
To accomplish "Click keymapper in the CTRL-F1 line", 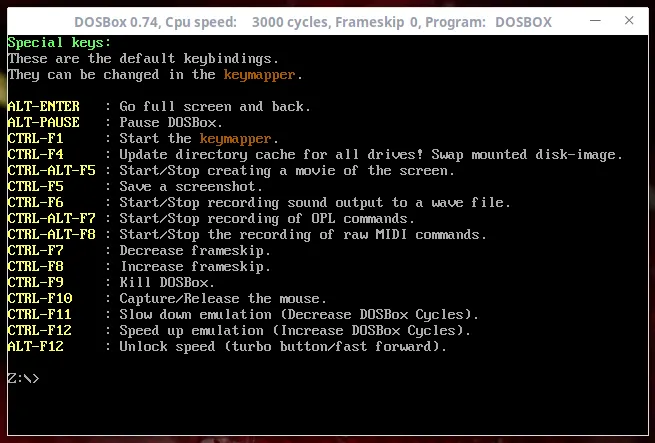I will (235, 138).
